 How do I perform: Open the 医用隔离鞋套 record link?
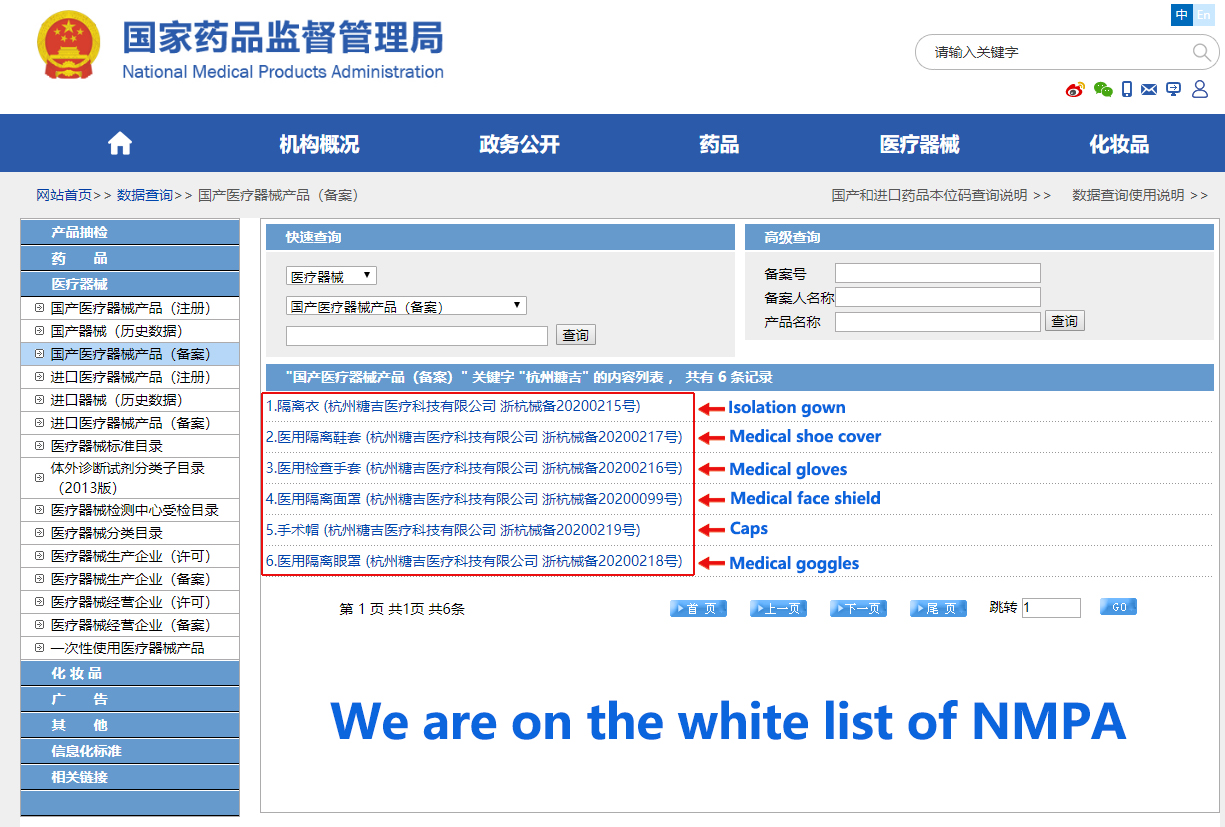pyautogui.click(x=474, y=437)
